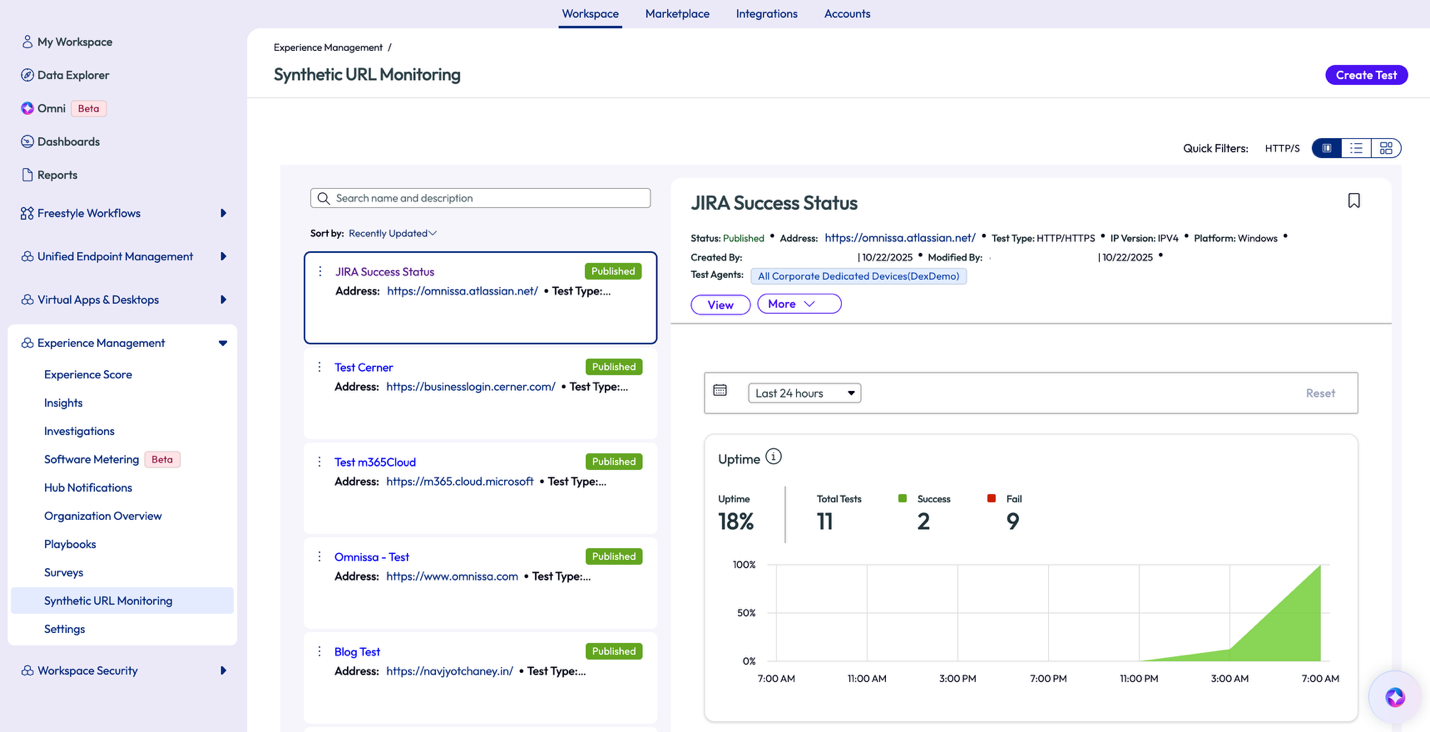Click the calendar icon beside date range
Screen dimensions: 1430x732
(x=720, y=391)
